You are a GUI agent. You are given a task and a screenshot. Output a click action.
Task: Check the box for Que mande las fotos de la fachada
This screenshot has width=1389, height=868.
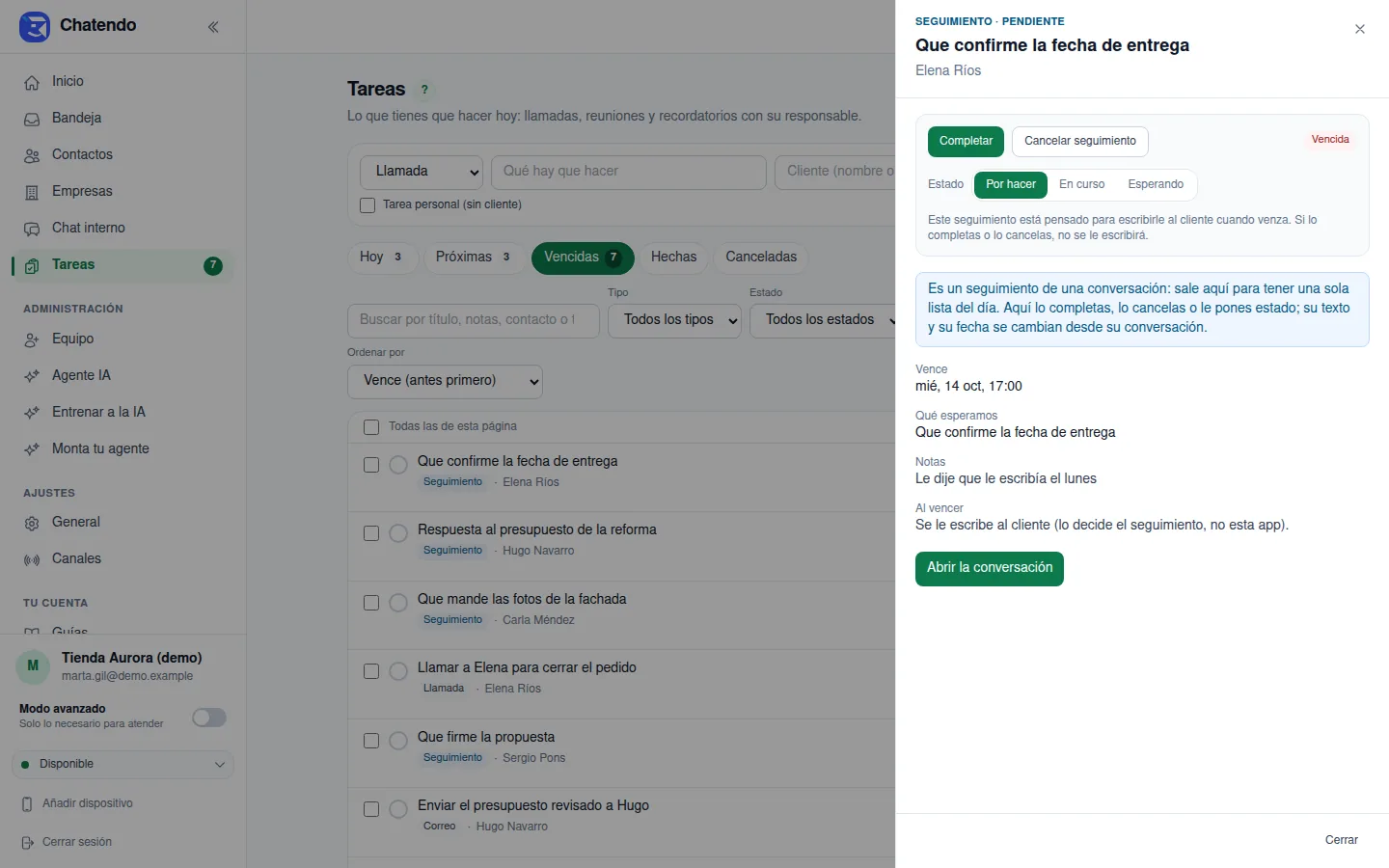[371, 603]
